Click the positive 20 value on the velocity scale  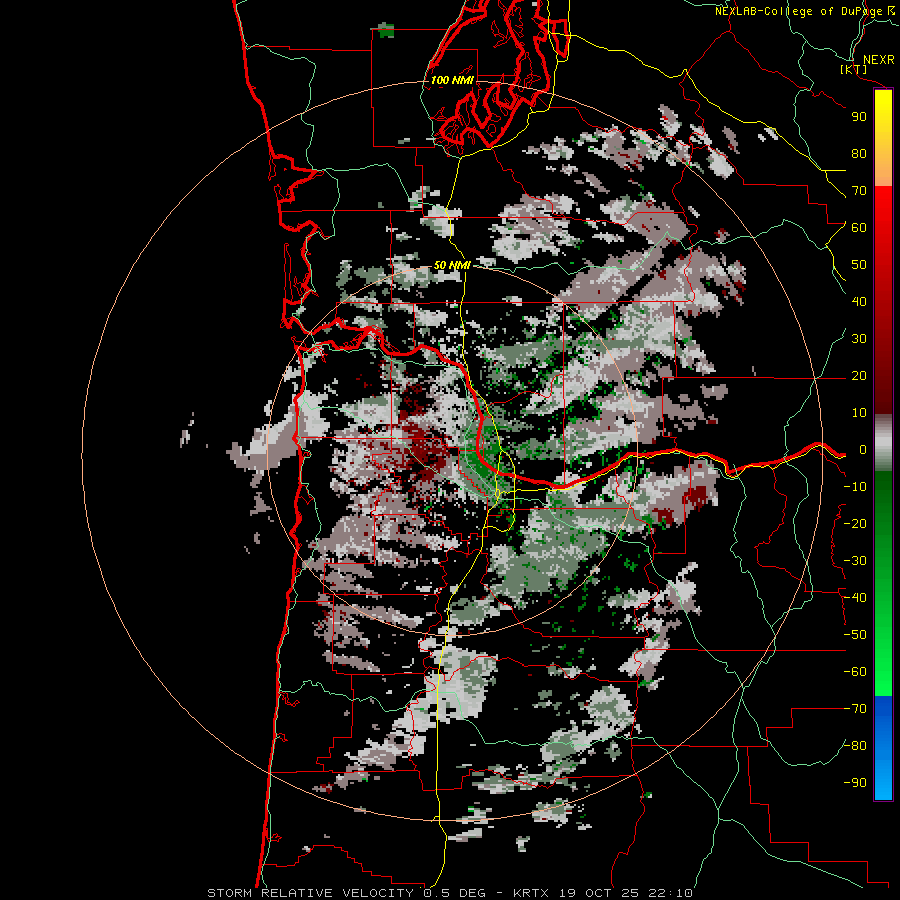pos(859,376)
